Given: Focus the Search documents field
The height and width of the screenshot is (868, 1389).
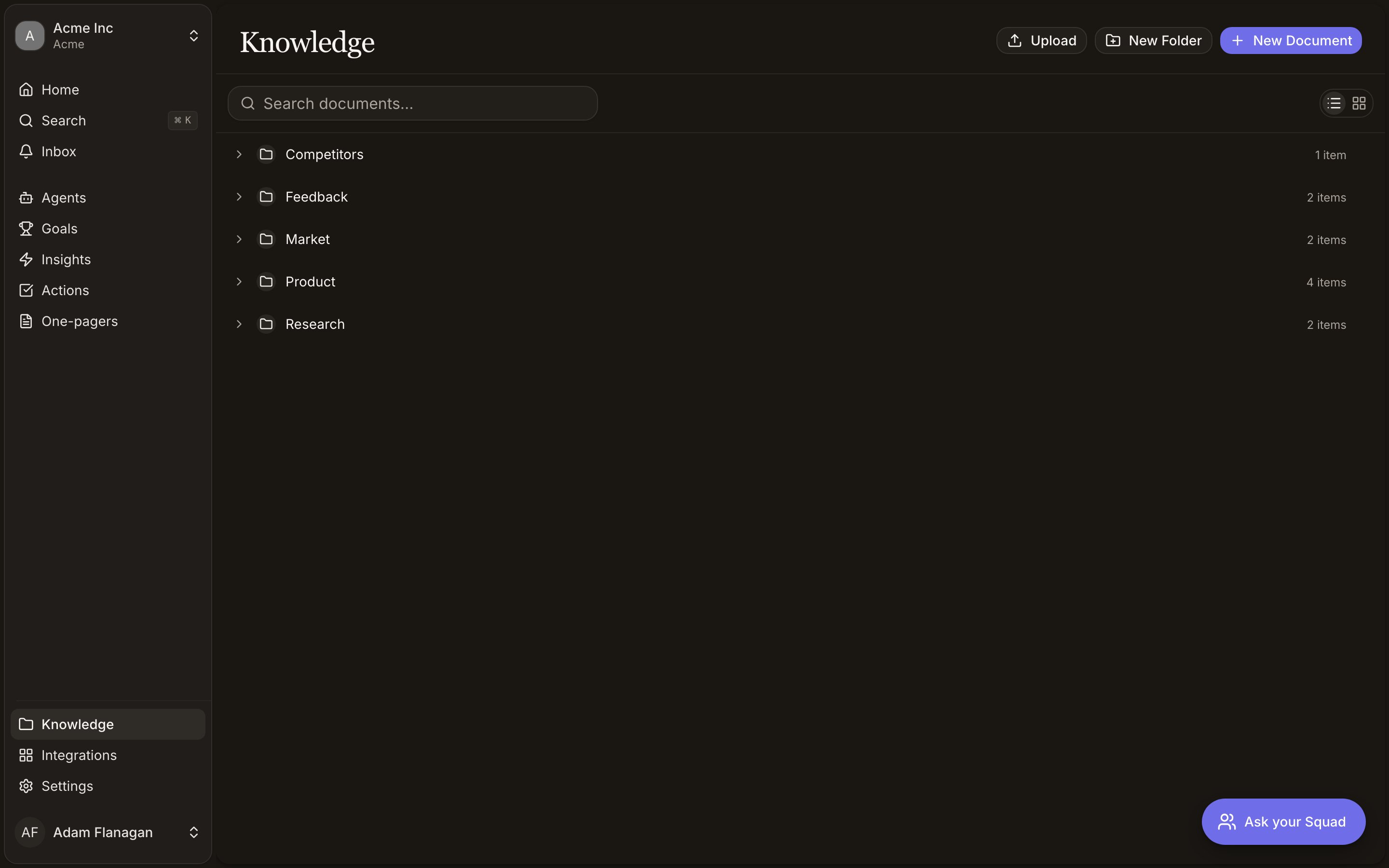Looking at the screenshot, I should tap(413, 103).
